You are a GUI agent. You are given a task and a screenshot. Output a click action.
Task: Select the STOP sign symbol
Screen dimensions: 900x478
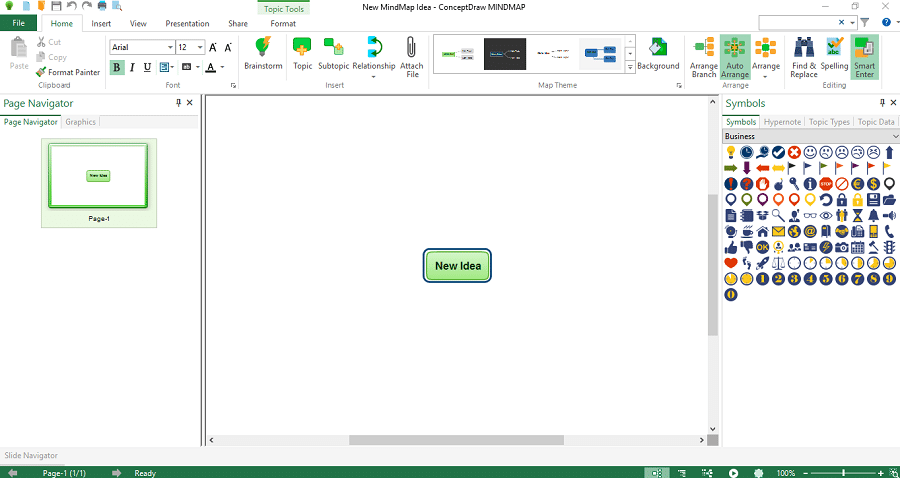(x=826, y=184)
